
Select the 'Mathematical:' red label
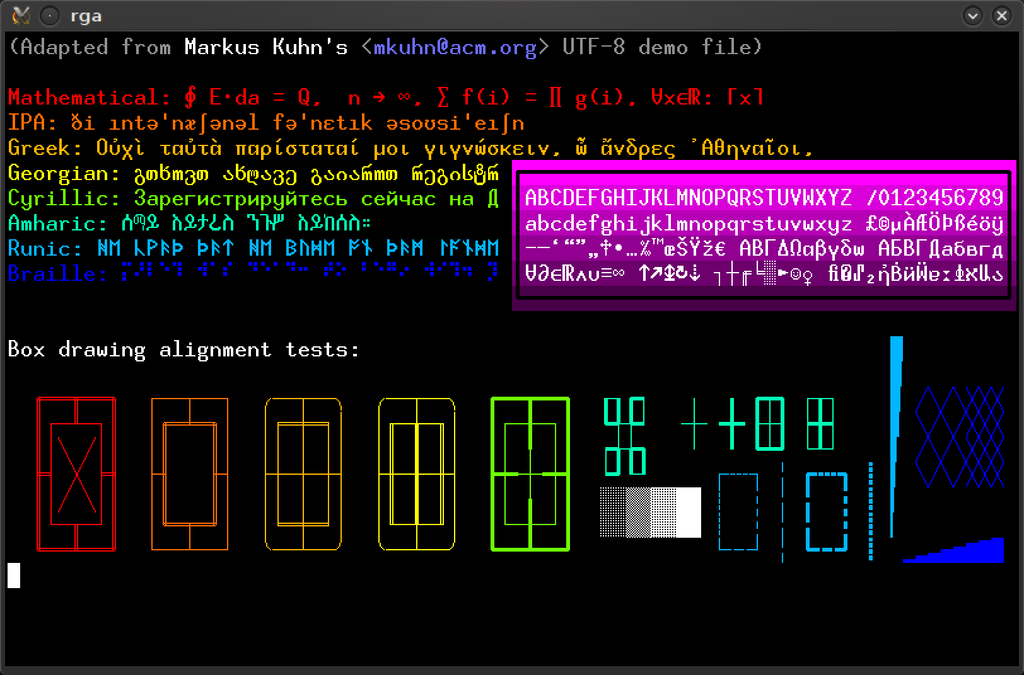[89, 98]
